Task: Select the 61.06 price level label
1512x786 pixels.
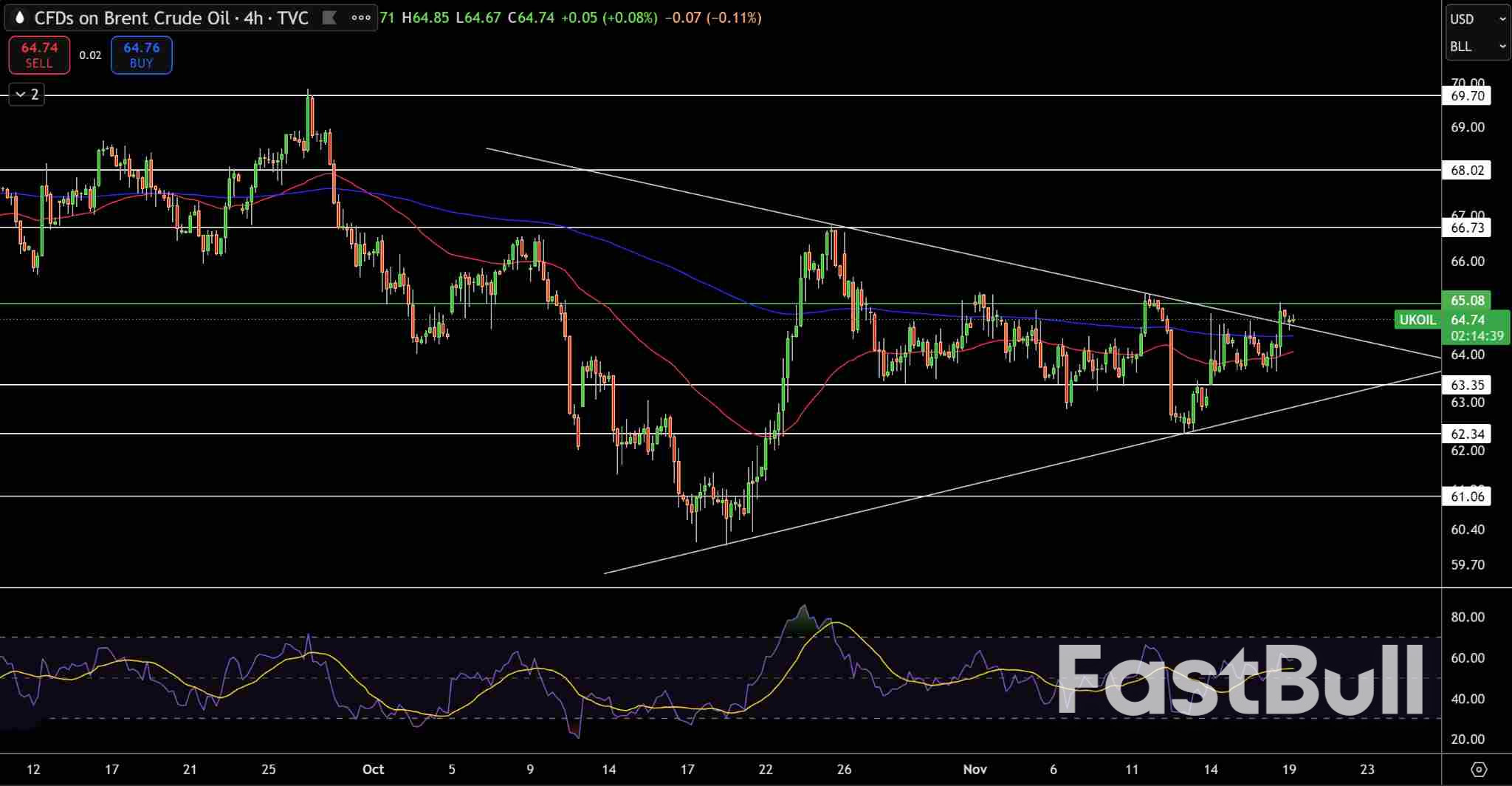Action: pos(1467,496)
